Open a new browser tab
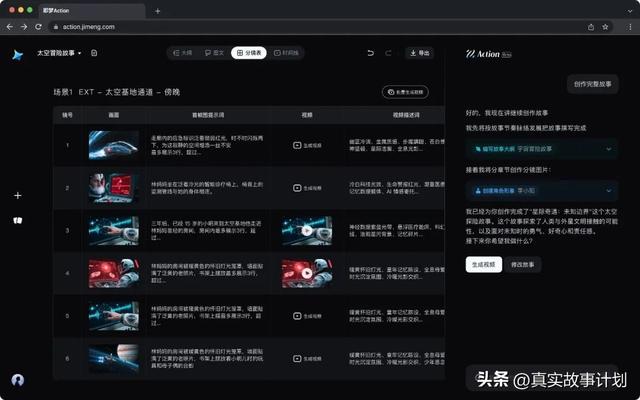Screen dimensions: 640x400 (x=158, y=11)
